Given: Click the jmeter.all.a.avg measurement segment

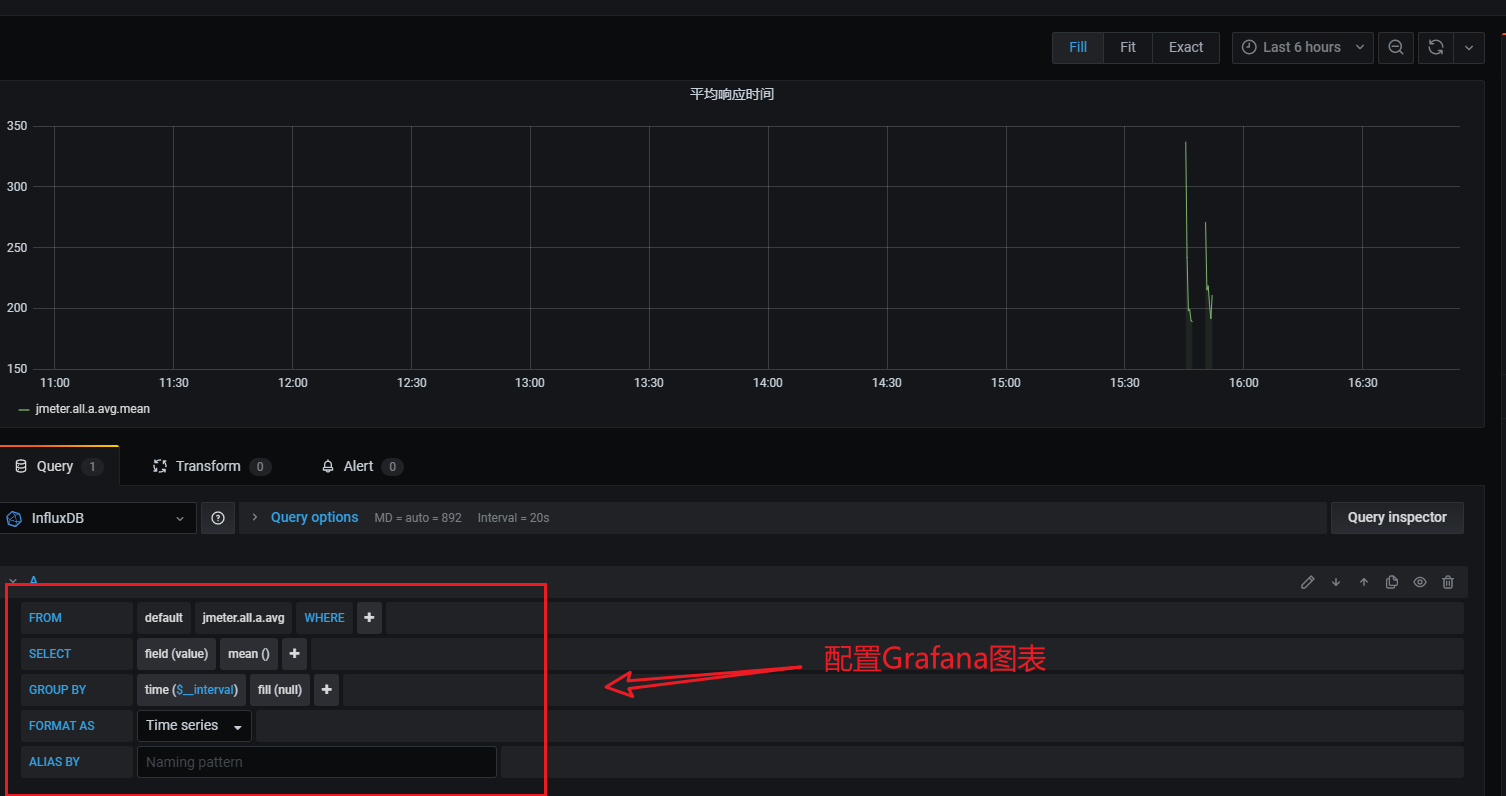Looking at the screenshot, I should 244,618.
